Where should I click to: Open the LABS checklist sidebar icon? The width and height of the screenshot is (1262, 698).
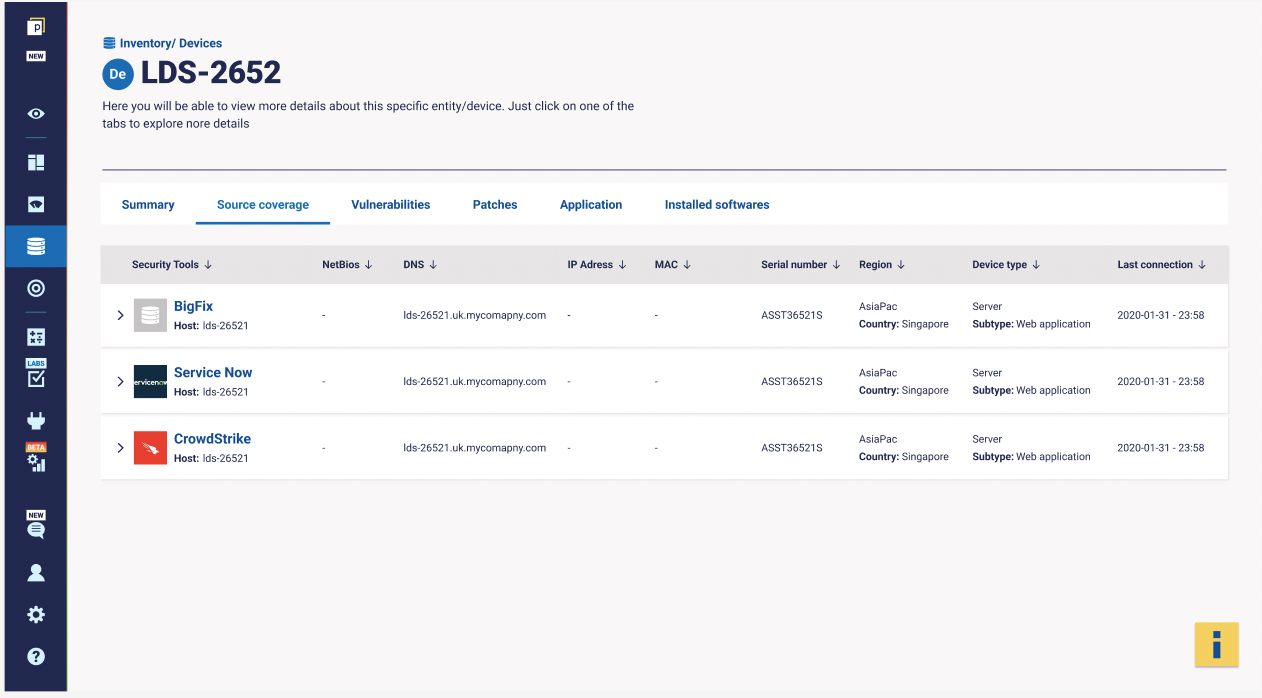tap(36, 373)
